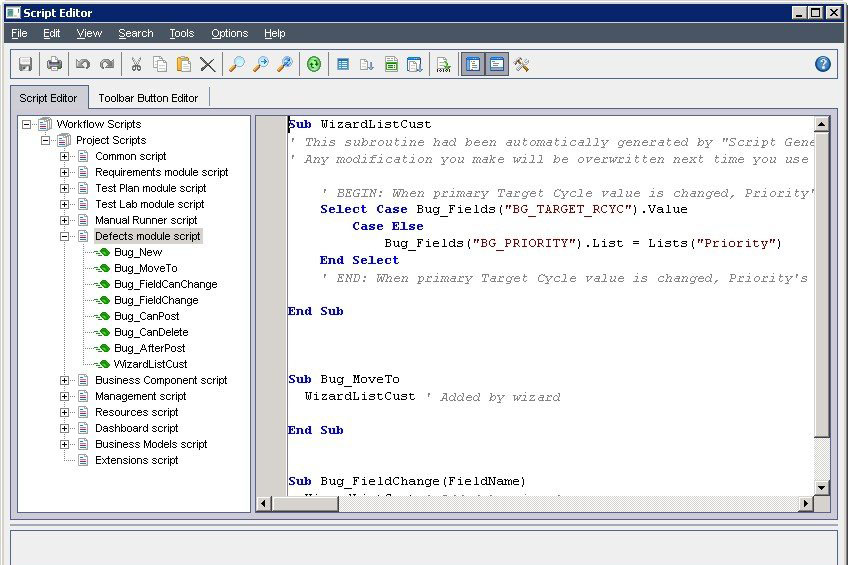Toggle the scripts tree pane icon
The width and height of the screenshot is (848, 565).
(x=473, y=64)
